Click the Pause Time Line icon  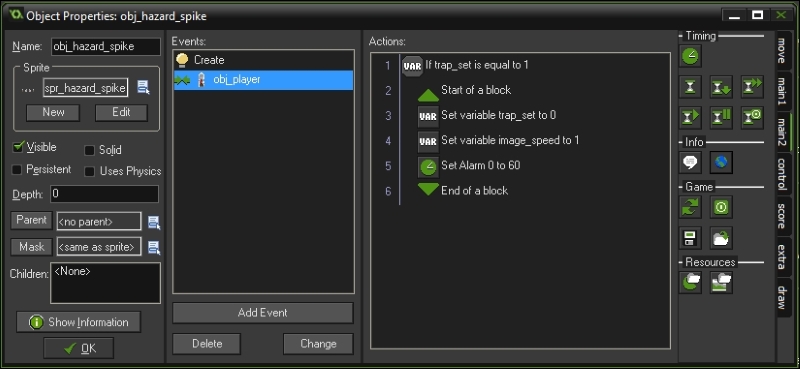click(721, 118)
